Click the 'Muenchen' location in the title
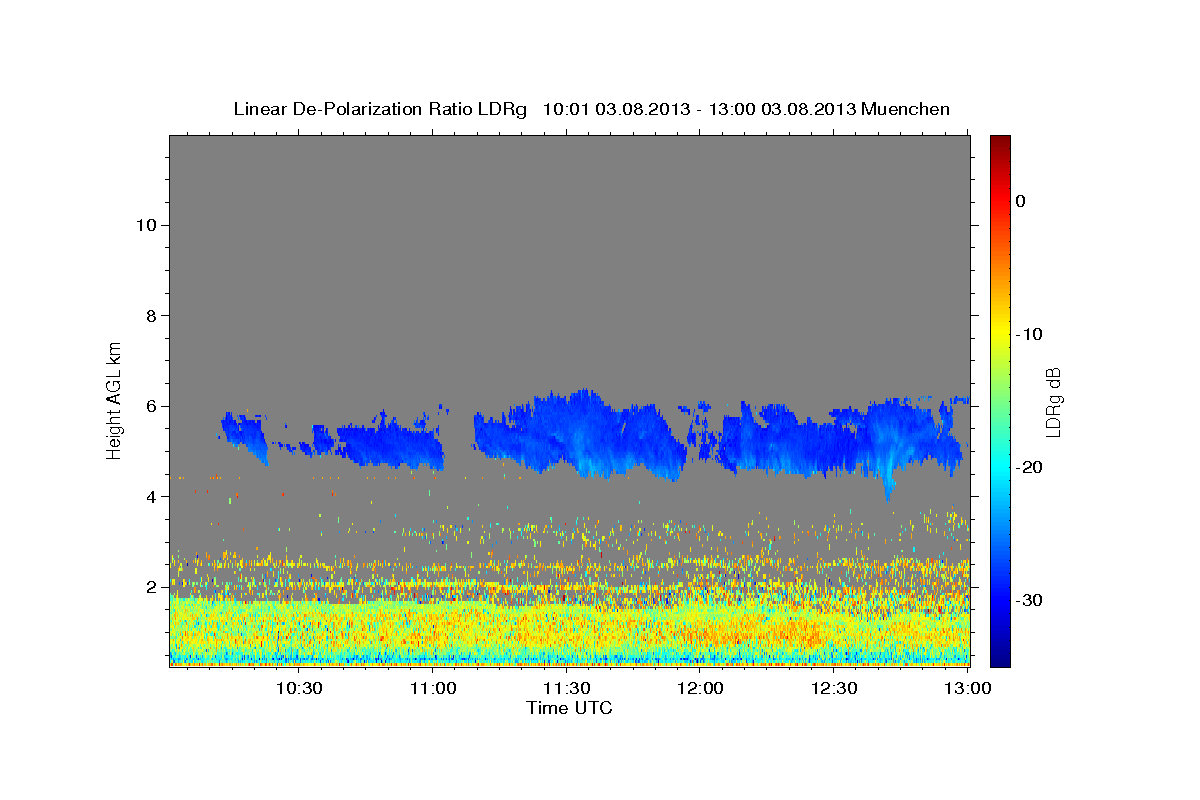 906,109
